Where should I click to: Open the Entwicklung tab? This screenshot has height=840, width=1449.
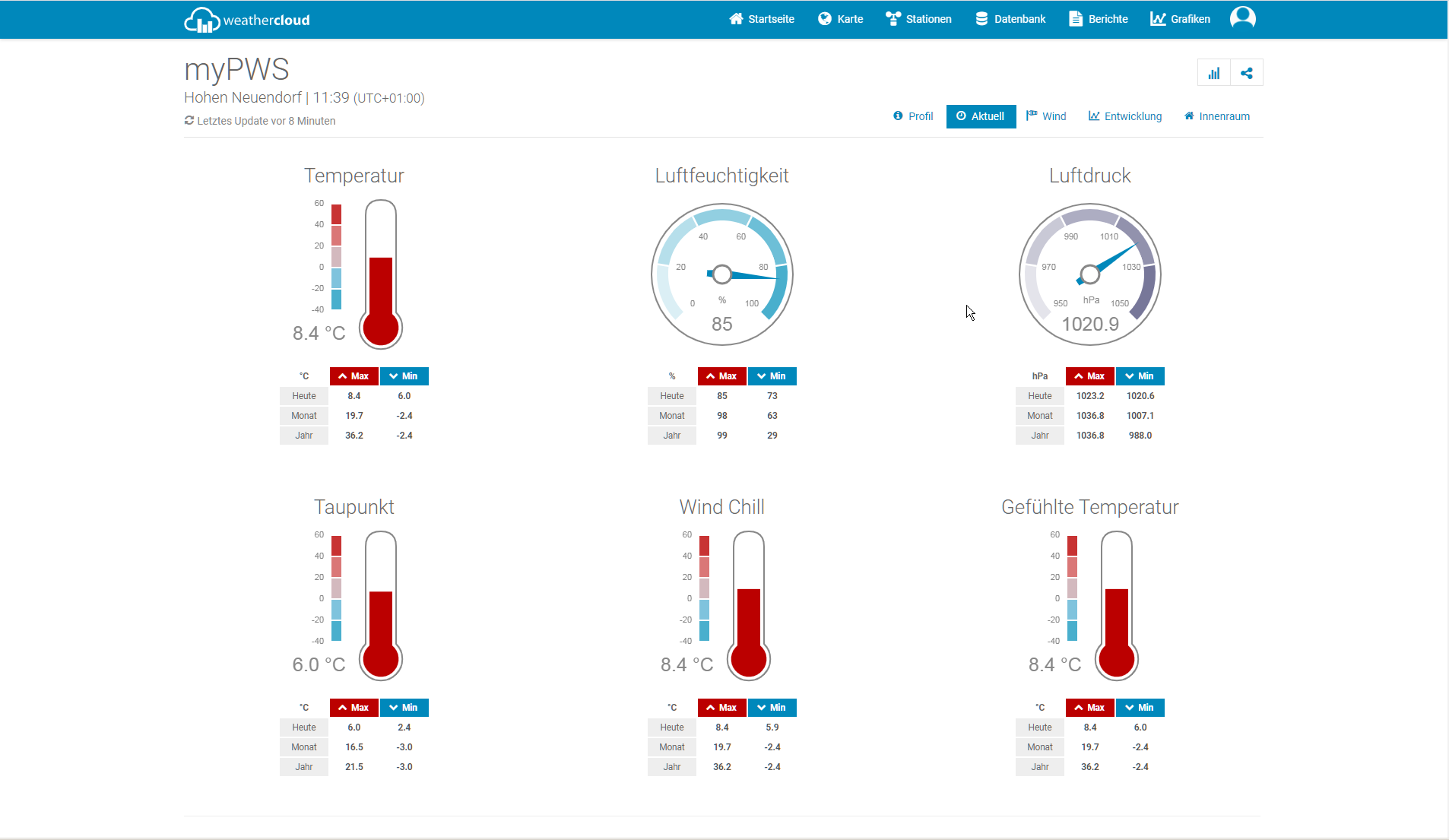point(1125,116)
